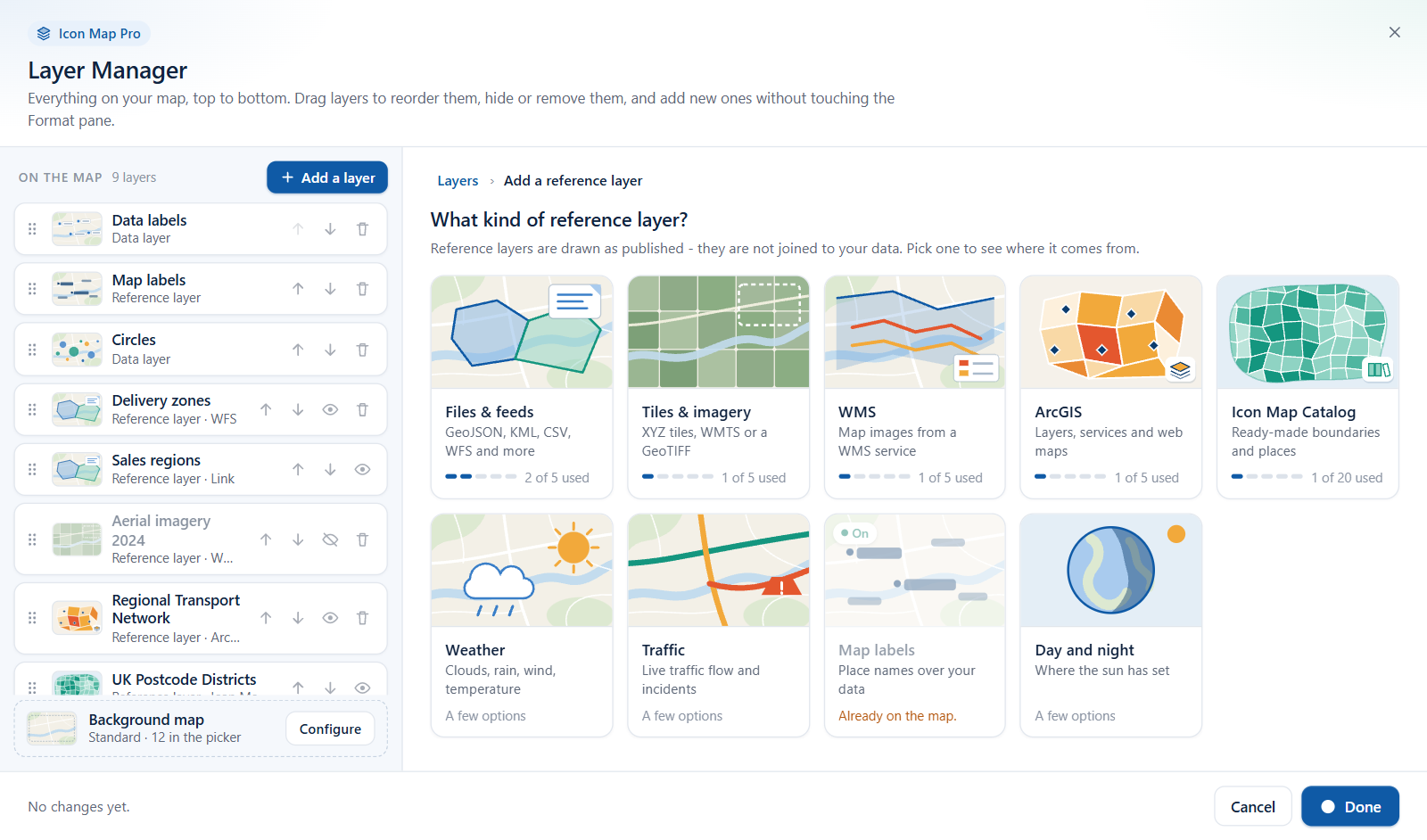Select the Background map thumbnail
This screenshot has height=840, width=1427.
pos(52,729)
